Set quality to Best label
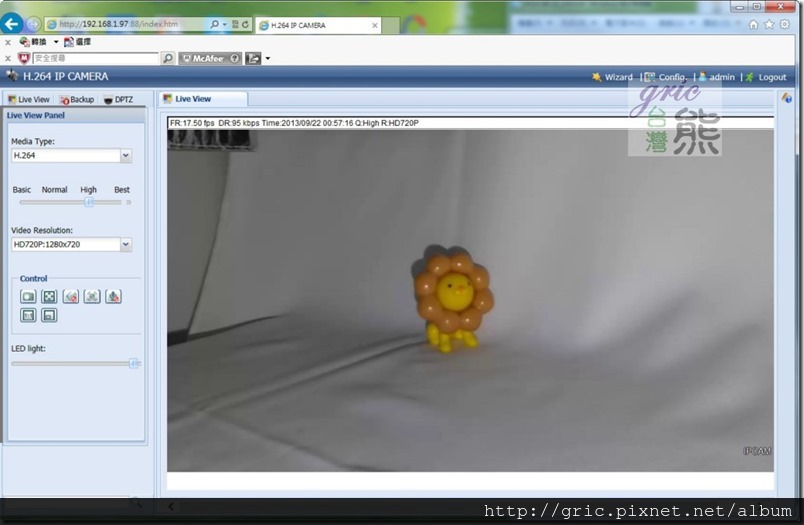Screen dimensions: 804x525 click(122, 190)
